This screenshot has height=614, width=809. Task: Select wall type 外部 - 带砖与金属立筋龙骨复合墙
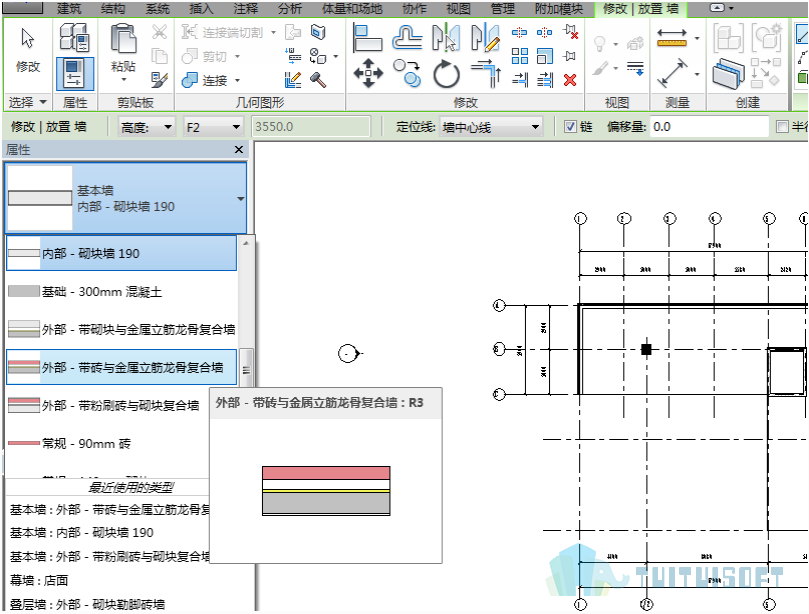pyautogui.click(x=121, y=367)
